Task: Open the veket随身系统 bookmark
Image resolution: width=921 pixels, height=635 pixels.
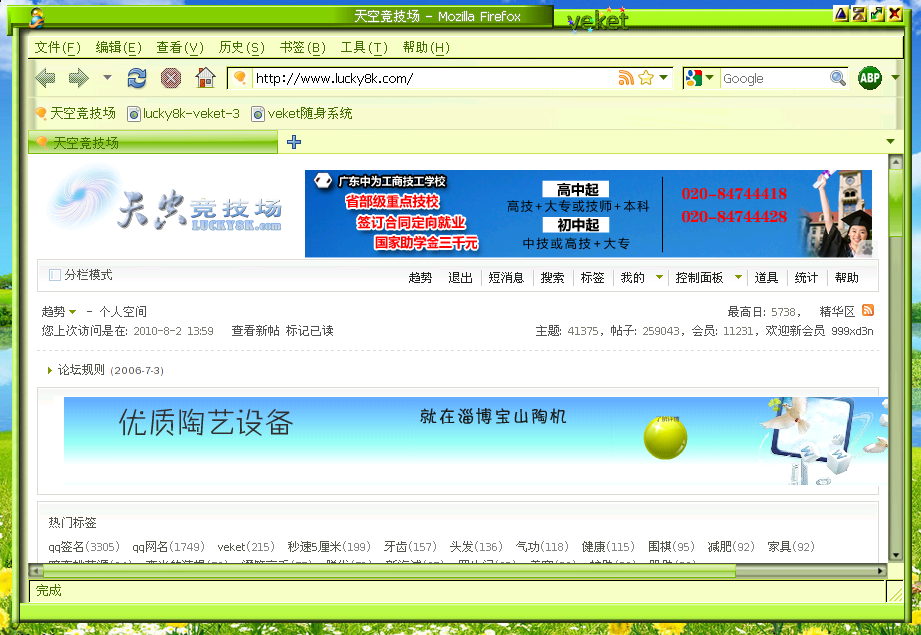Action: [x=302, y=113]
